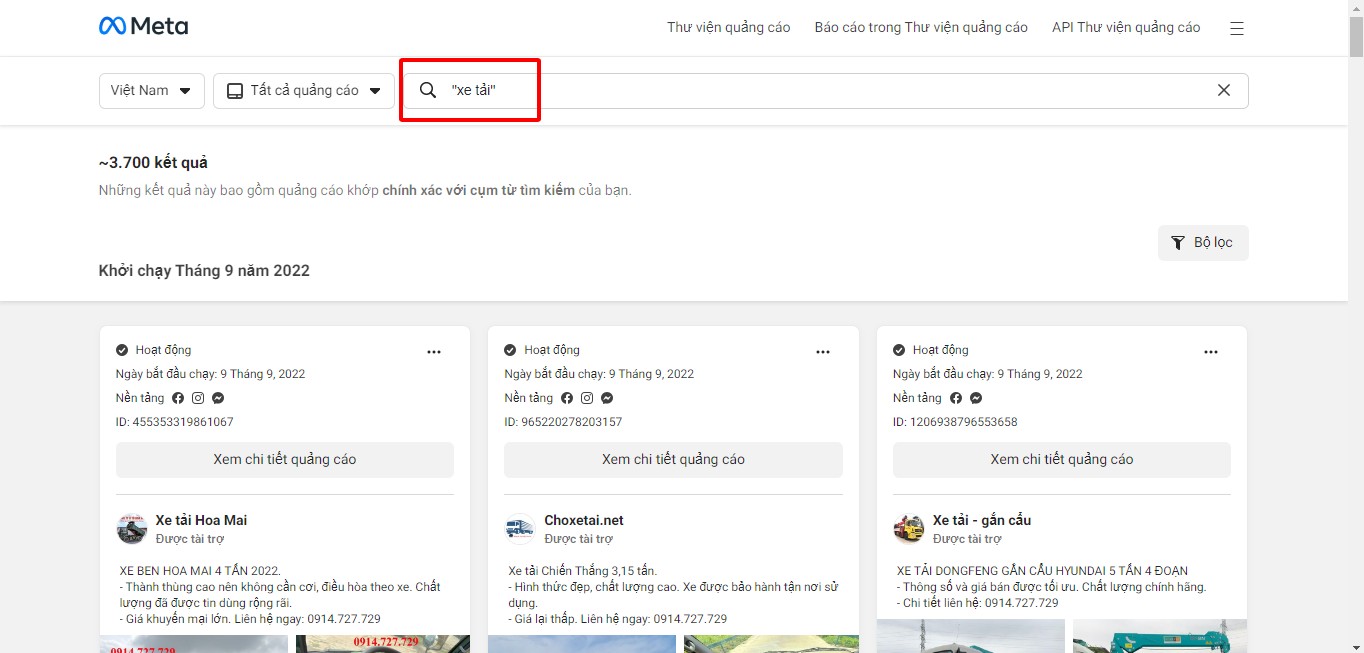View ad details for ID 1206938796553658
The width and height of the screenshot is (1364, 653).
click(x=1062, y=460)
